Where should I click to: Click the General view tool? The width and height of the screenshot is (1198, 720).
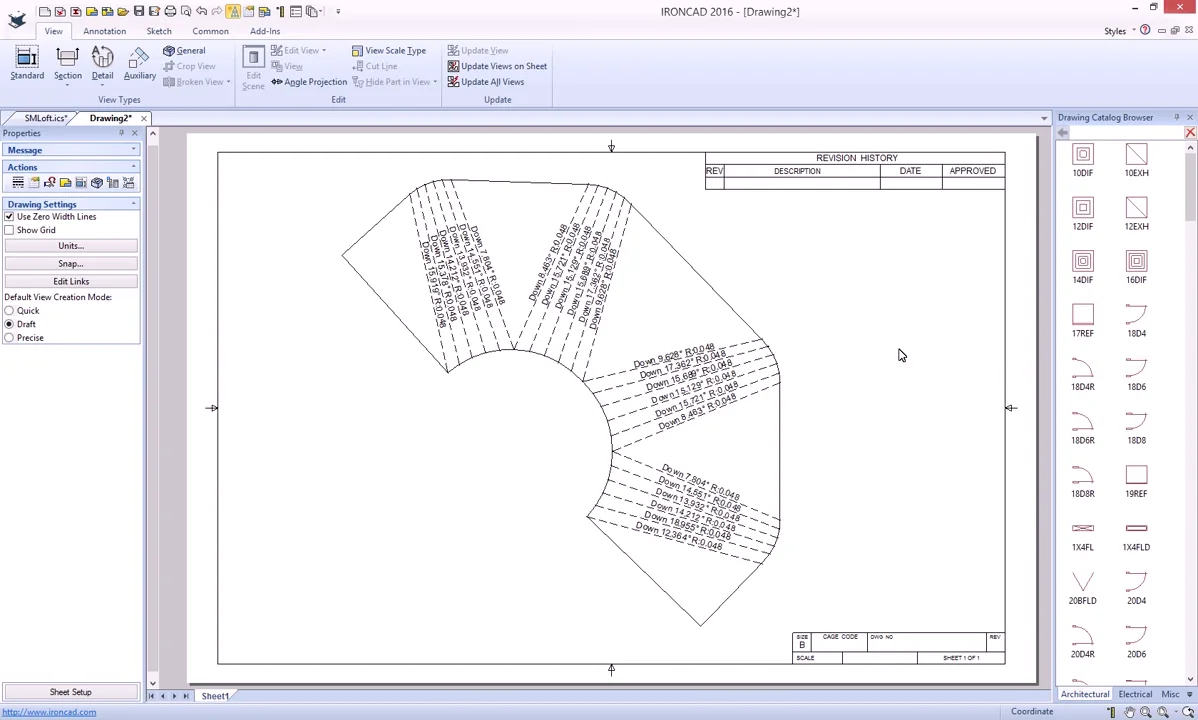(x=184, y=50)
